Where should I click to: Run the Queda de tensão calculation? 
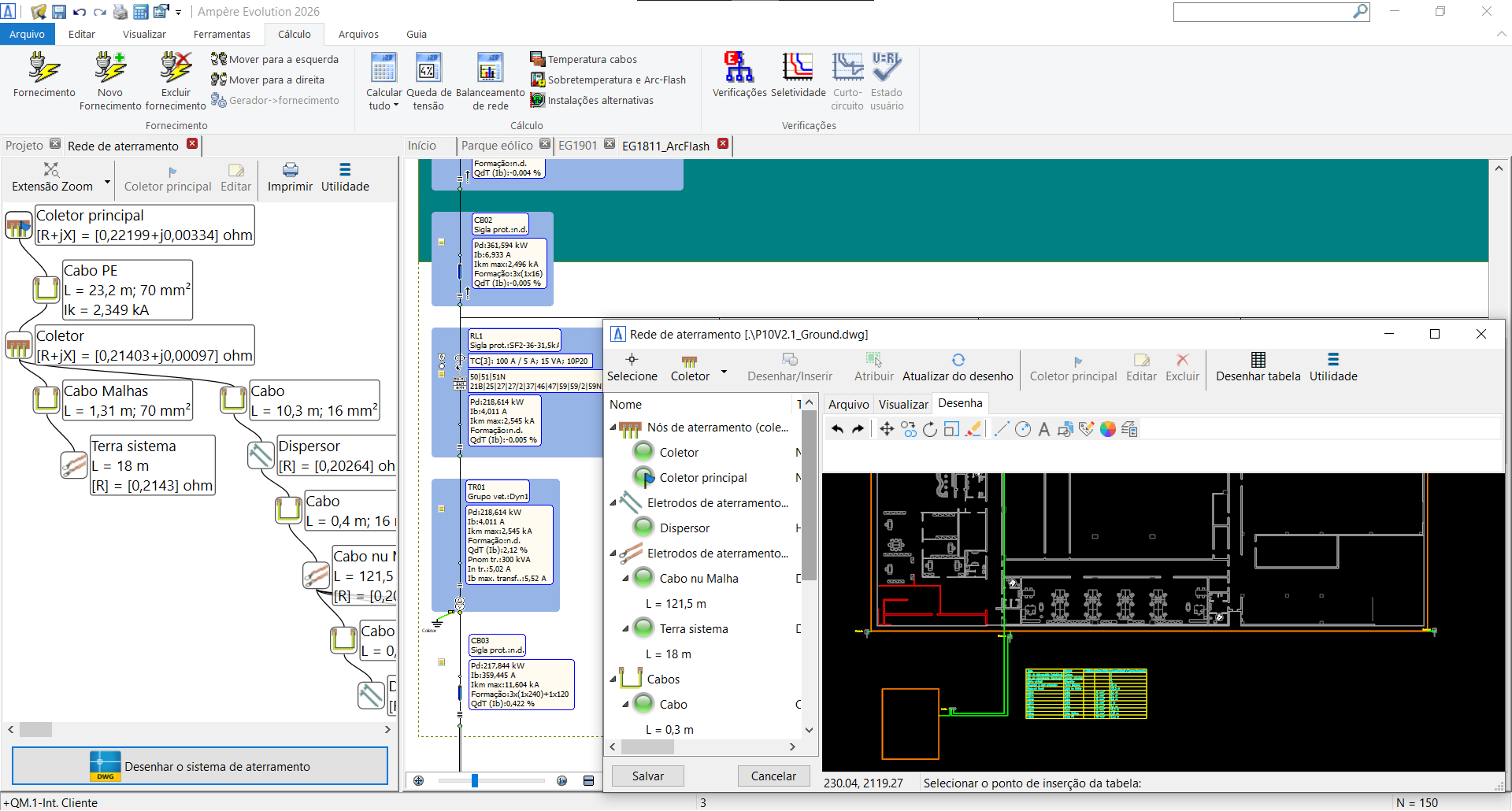tap(428, 69)
